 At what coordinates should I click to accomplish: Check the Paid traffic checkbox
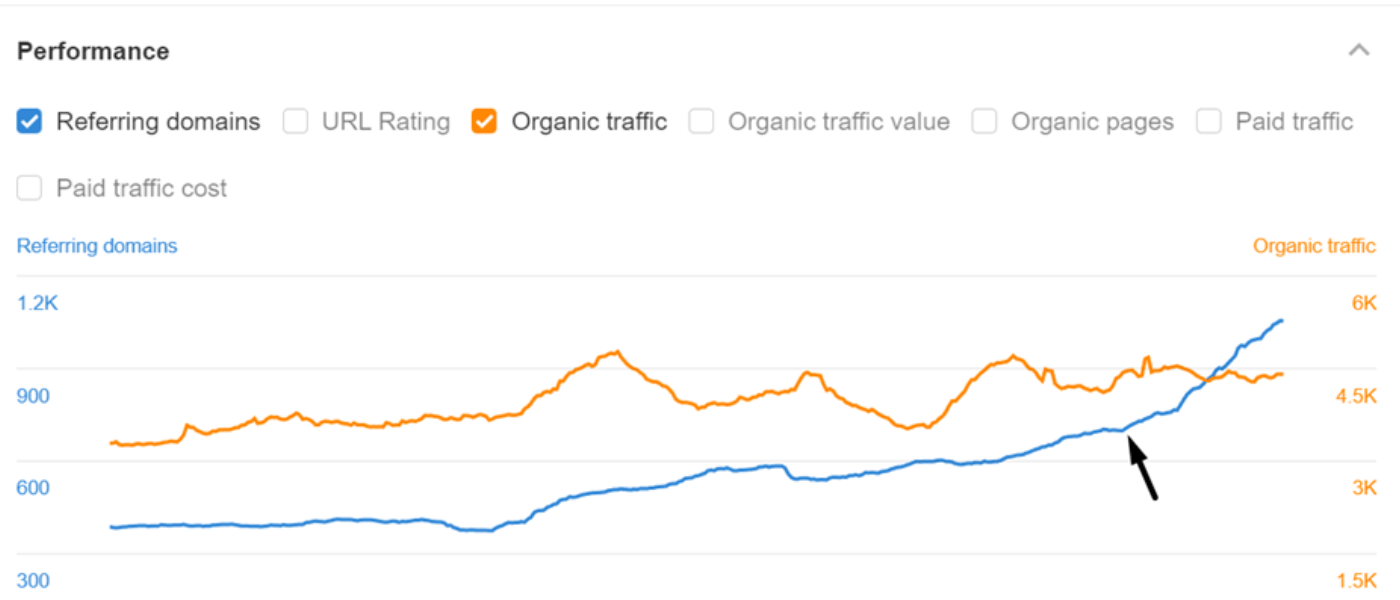1209,122
